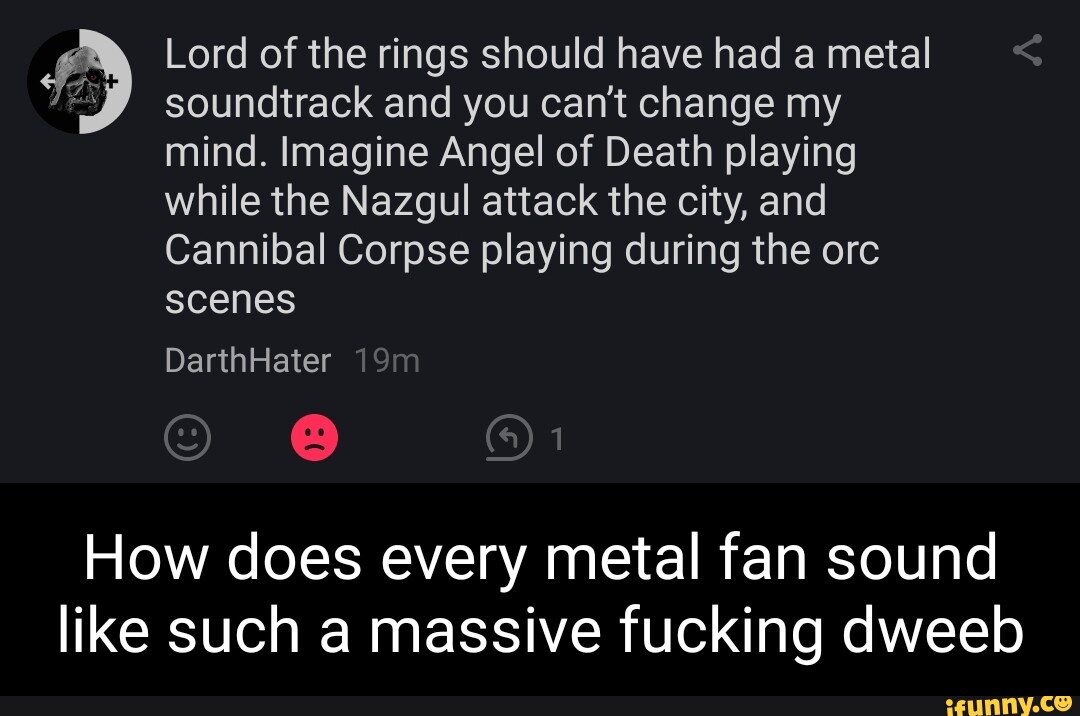
Task: Click the word 'scenes' ending the comment
Action: pyautogui.click(x=230, y=300)
